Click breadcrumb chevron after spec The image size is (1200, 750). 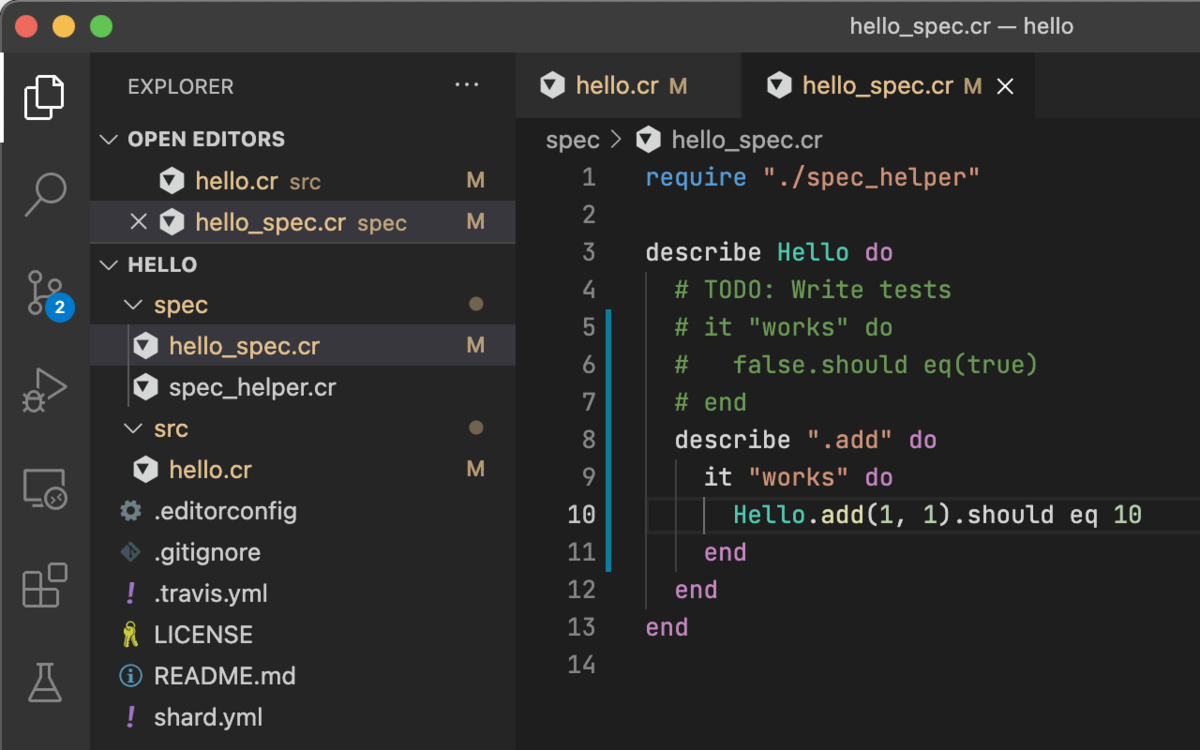pos(616,140)
